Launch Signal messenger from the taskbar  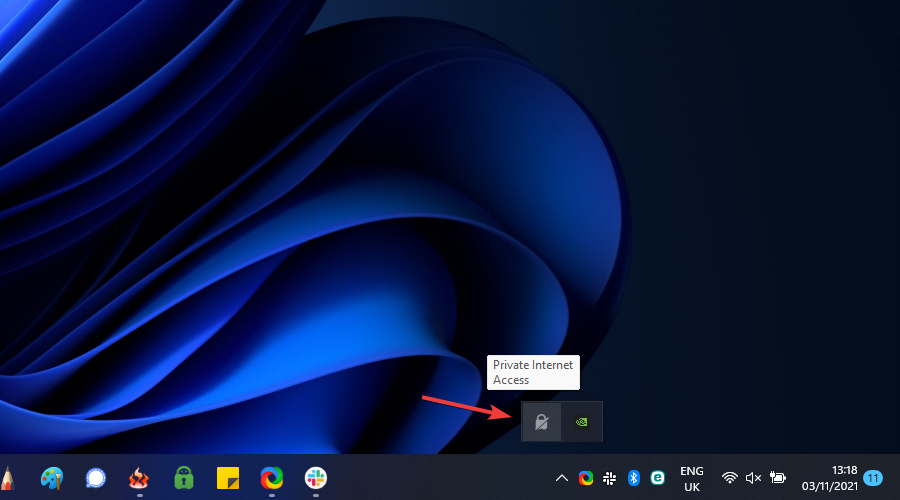click(96, 478)
